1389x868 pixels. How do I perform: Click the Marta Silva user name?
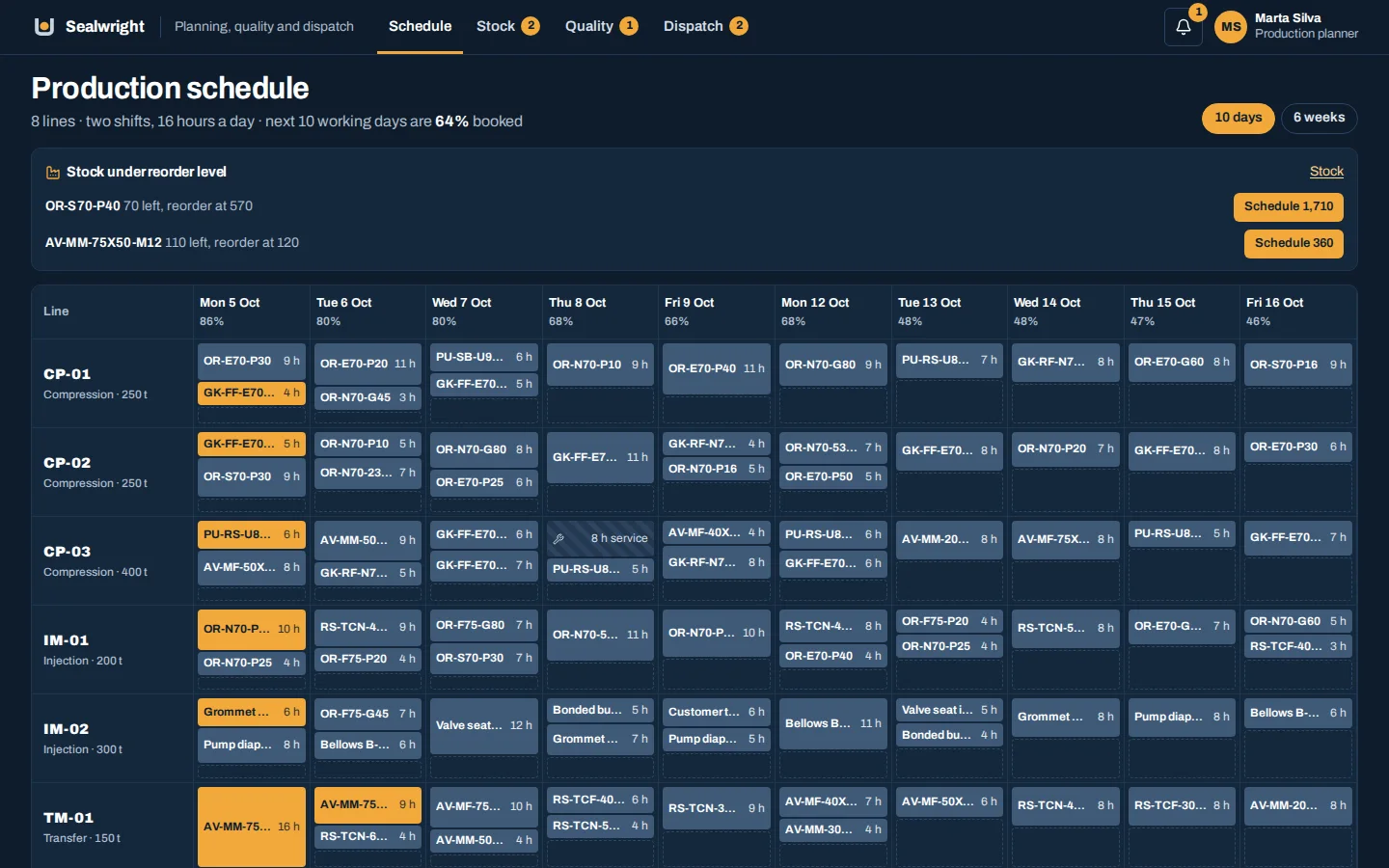1288,18
